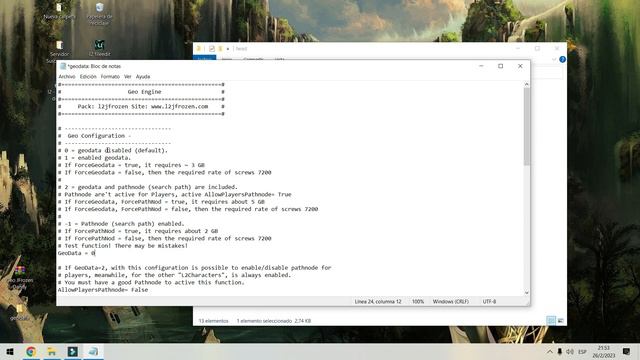640x360 pixels.
Task: Click the 'AllowPlayersPathnode= False' line
Action: pyautogui.click(x=103, y=290)
